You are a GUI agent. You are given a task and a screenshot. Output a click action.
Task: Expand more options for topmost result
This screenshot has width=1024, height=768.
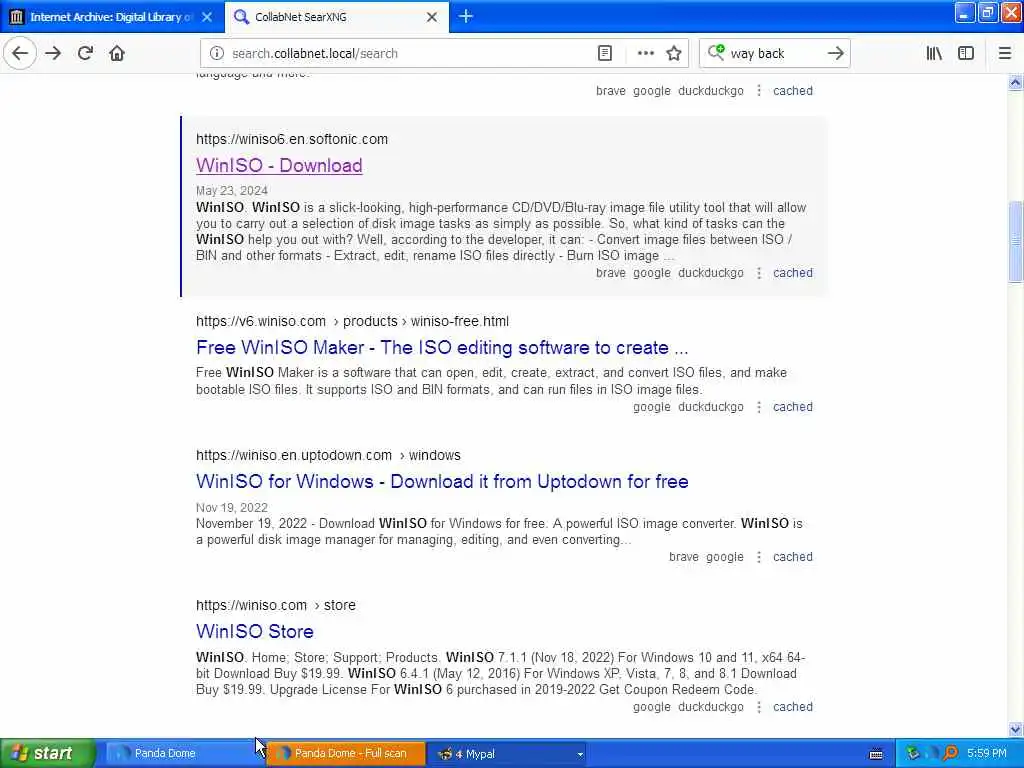tap(759, 91)
